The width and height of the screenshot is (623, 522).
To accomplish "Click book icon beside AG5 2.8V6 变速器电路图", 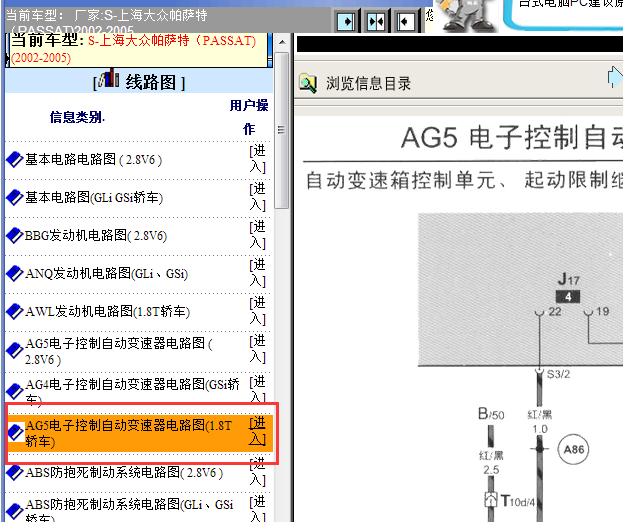I will coord(15,350).
